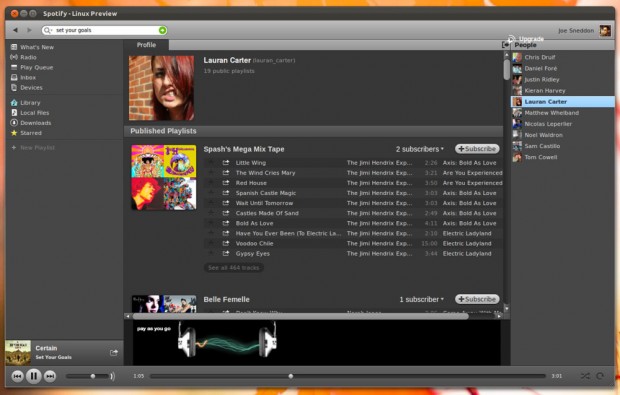Go back with the left navigation arrow
The image size is (620, 395).
point(15,30)
